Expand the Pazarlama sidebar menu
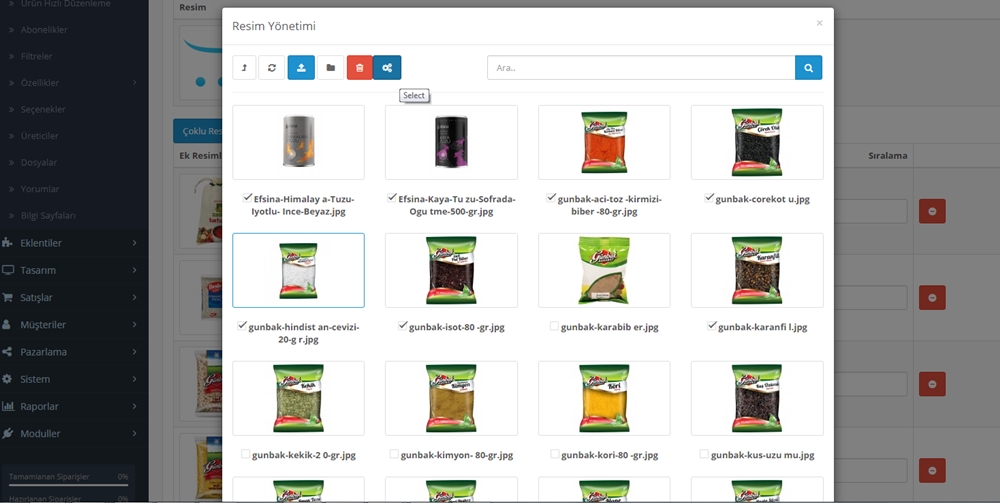 (74, 352)
